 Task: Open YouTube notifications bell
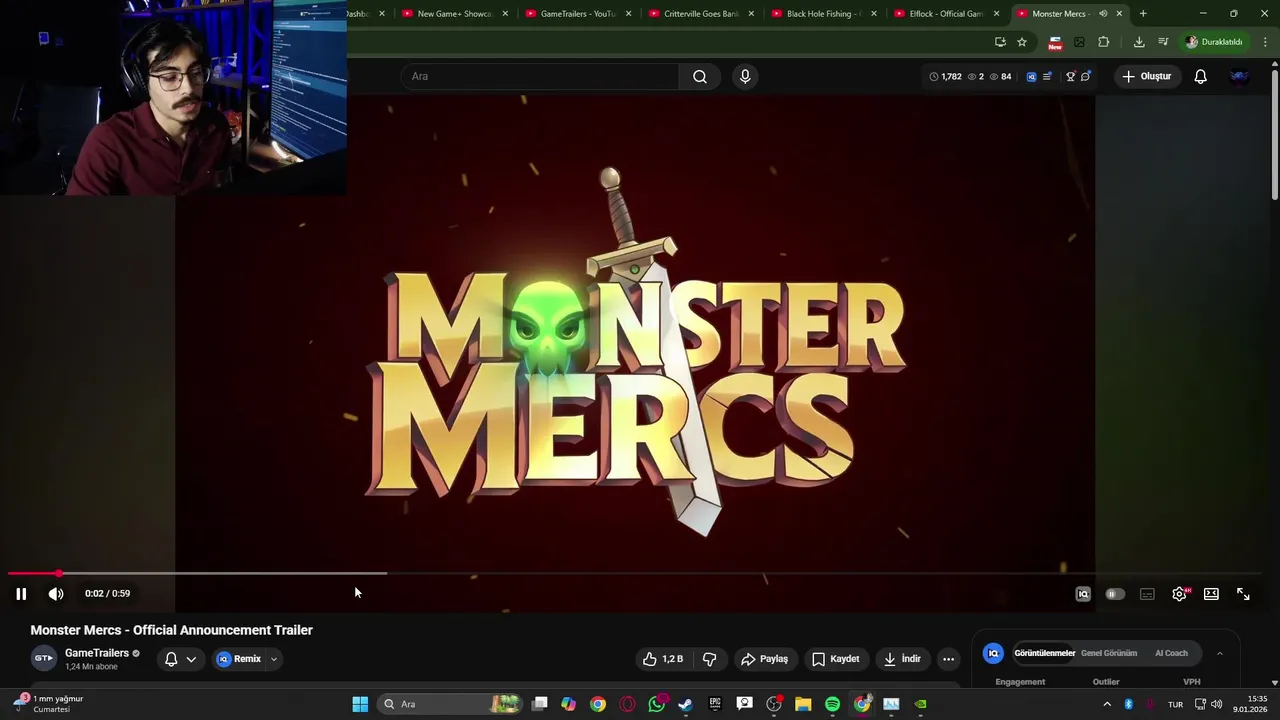coord(1201,76)
